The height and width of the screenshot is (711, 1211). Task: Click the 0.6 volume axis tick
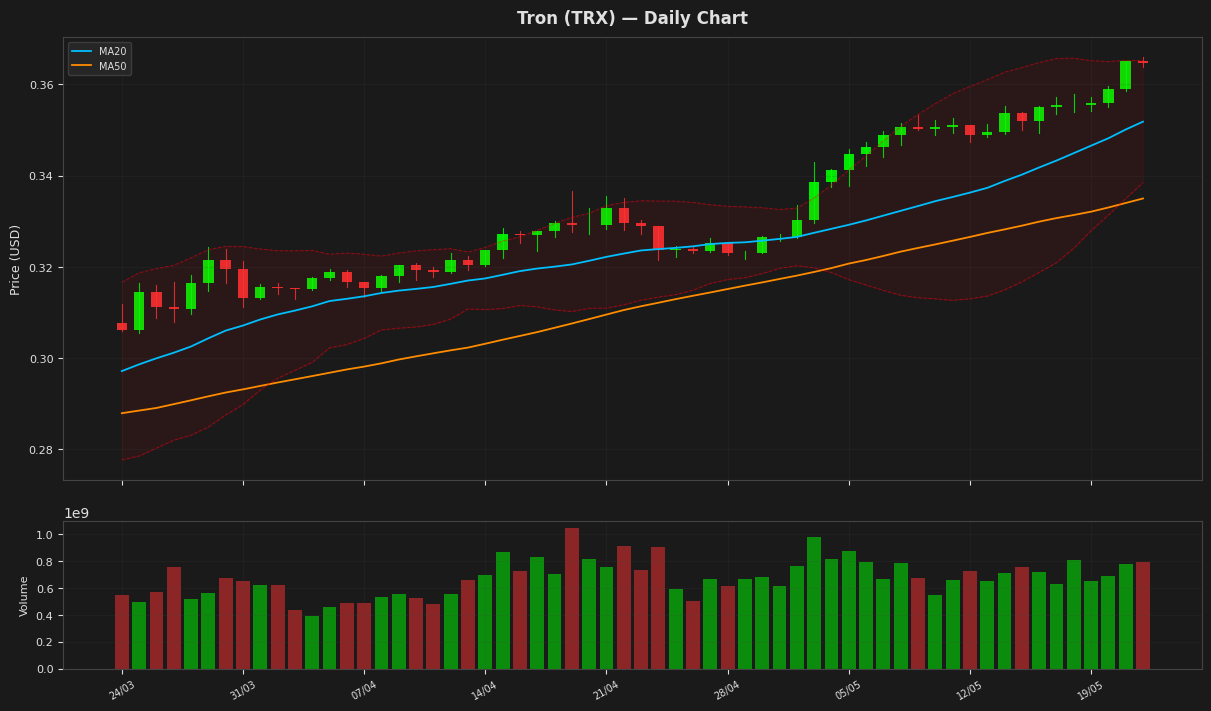pyautogui.click(x=46, y=589)
